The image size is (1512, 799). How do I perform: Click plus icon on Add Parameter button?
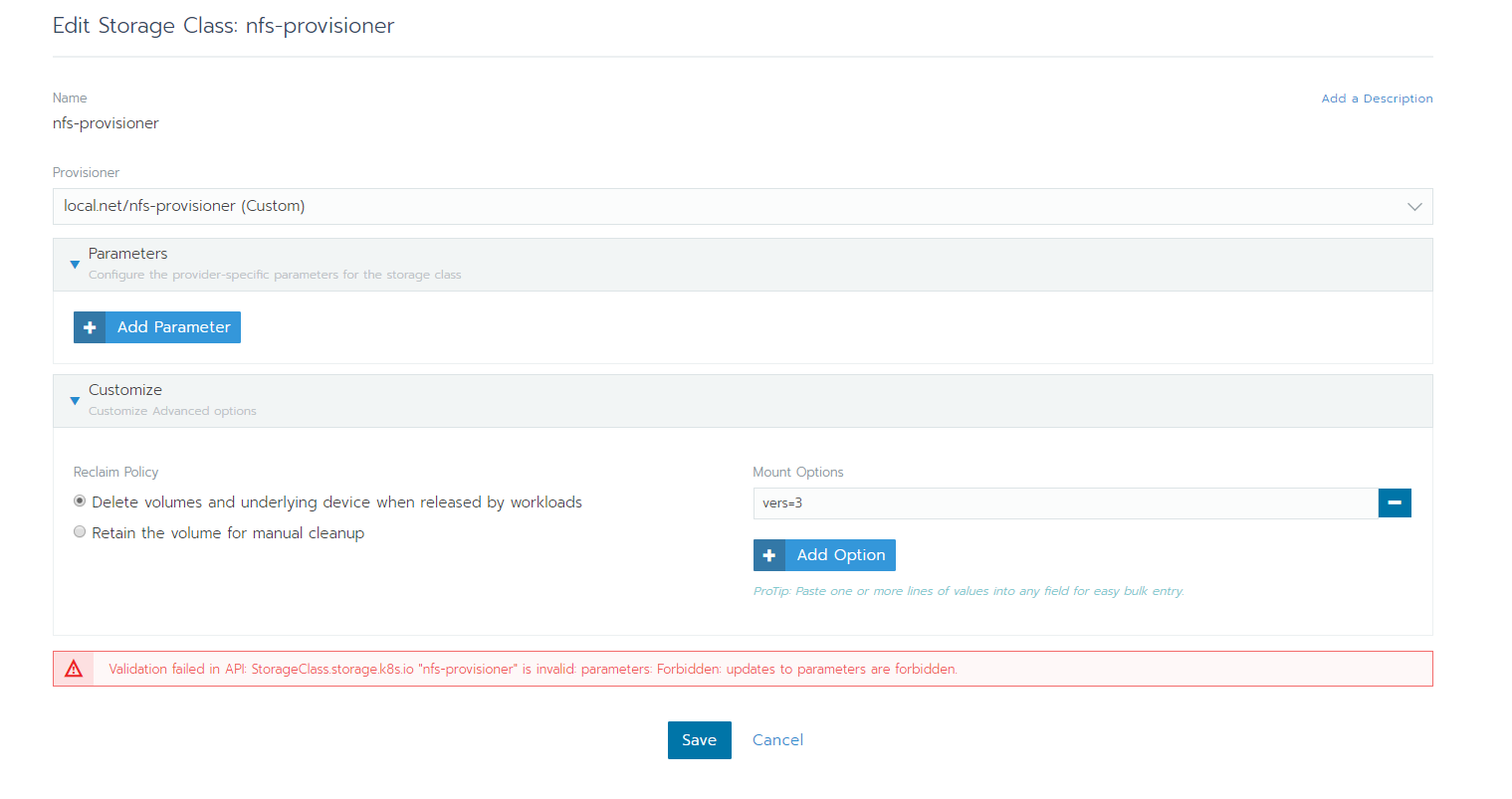[x=89, y=326]
